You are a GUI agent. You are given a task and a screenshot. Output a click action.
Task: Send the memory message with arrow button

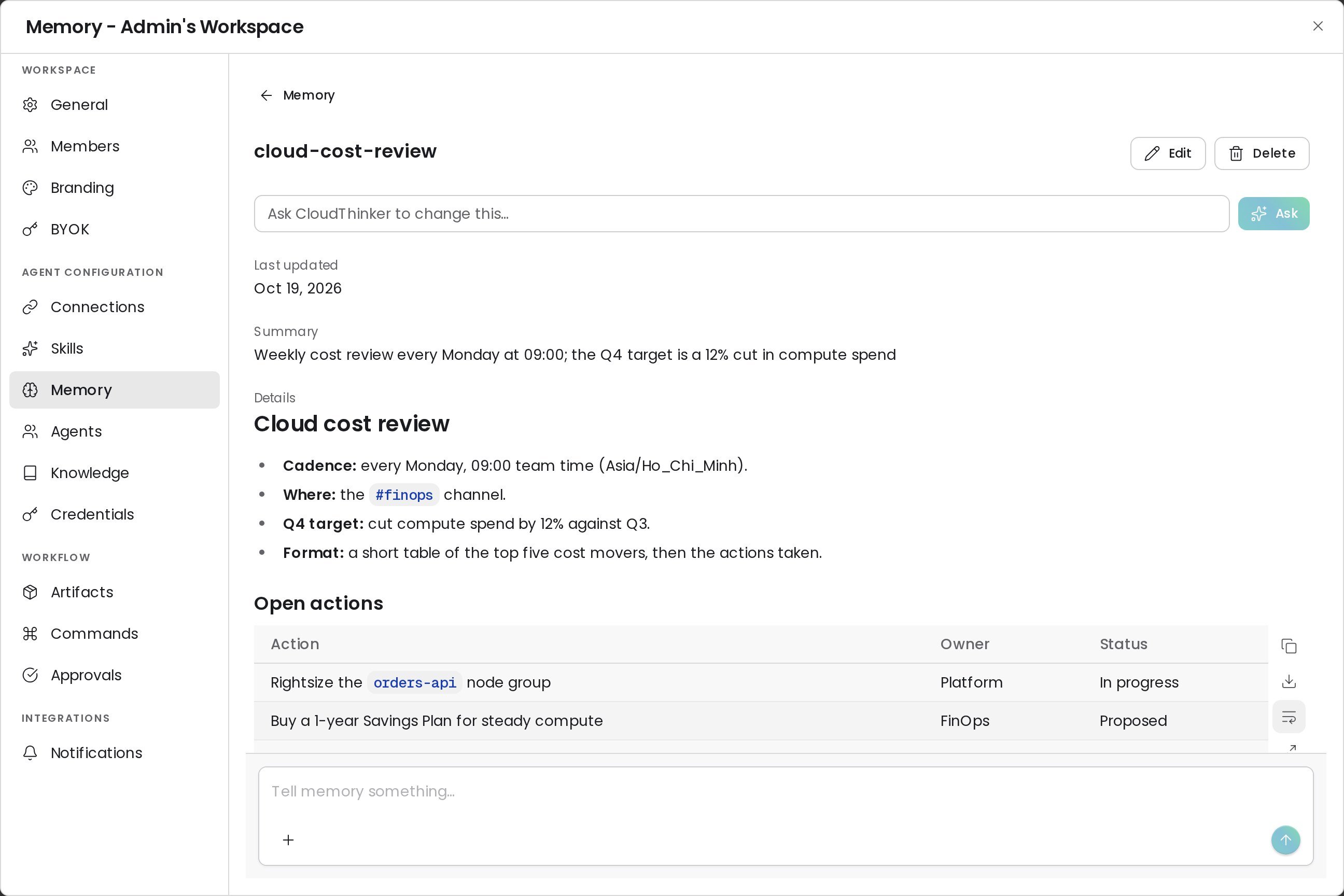pyautogui.click(x=1286, y=840)
